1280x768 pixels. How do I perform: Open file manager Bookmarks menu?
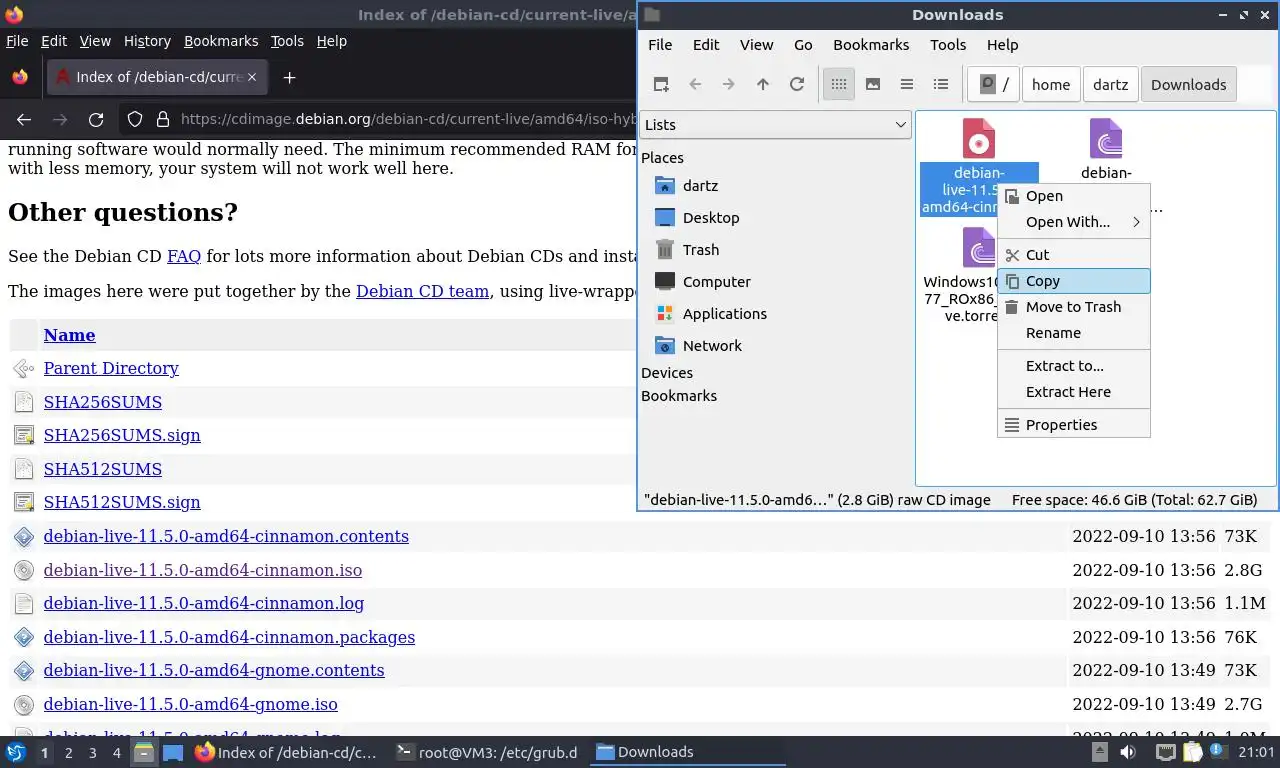pyautogui.click(x=871, y=45)
